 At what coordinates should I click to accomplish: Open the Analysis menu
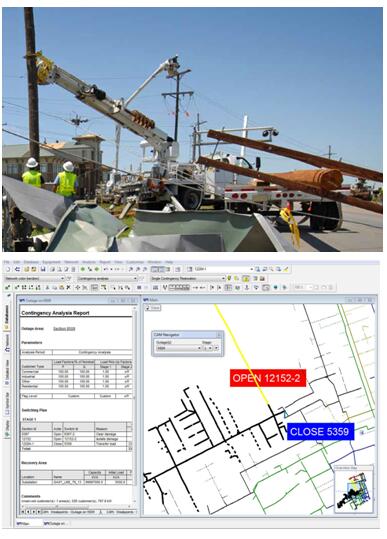[x=89, y=262]
